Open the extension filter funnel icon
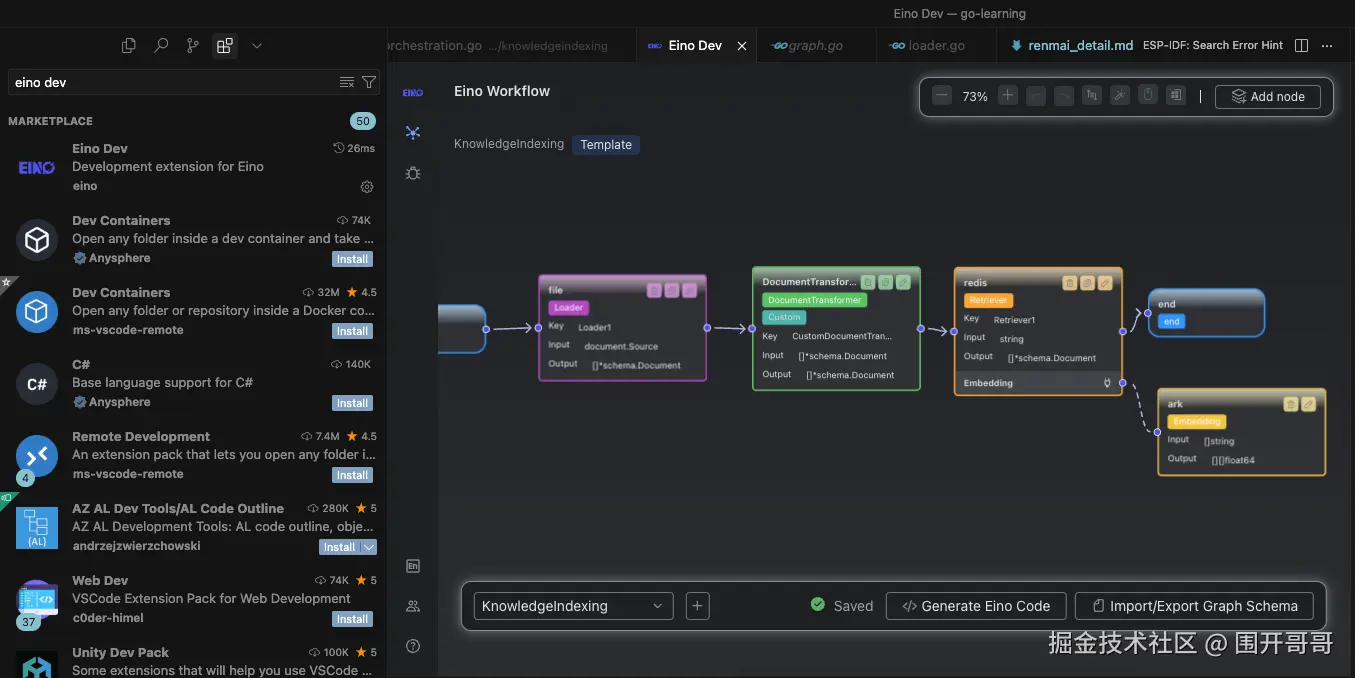The width and height of the screenshot is (1355, 678). click(369, 82)
